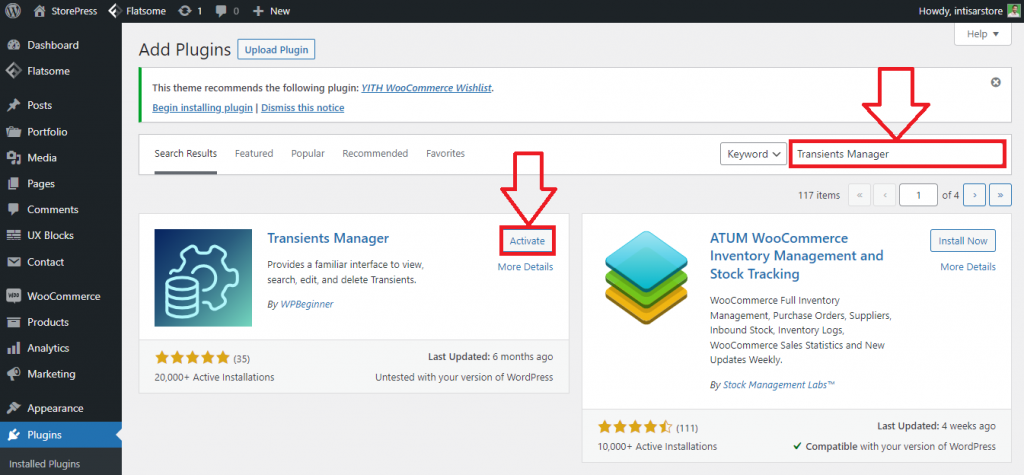Switch to the Search Results tab
Screen dimensions: 1024x475
coord(185,154)
